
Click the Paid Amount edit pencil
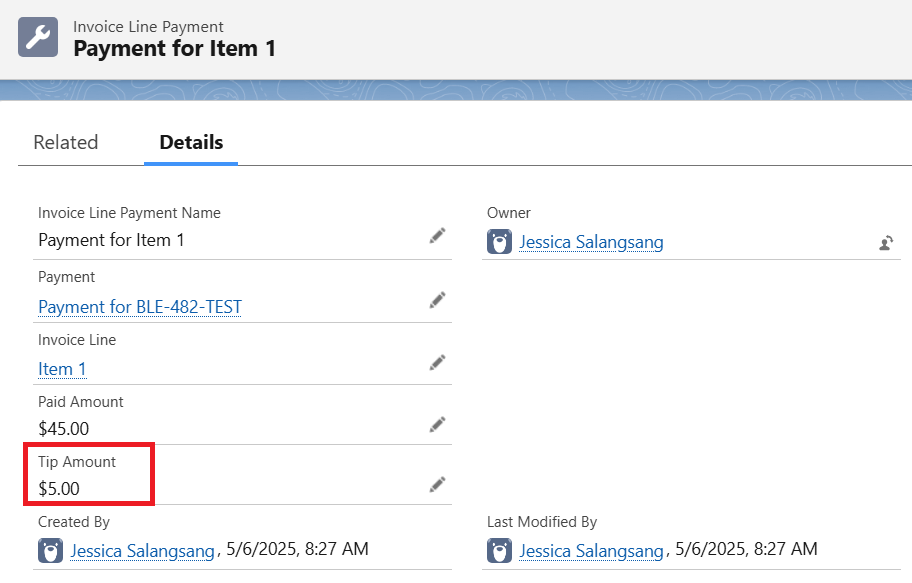[437, 424]
